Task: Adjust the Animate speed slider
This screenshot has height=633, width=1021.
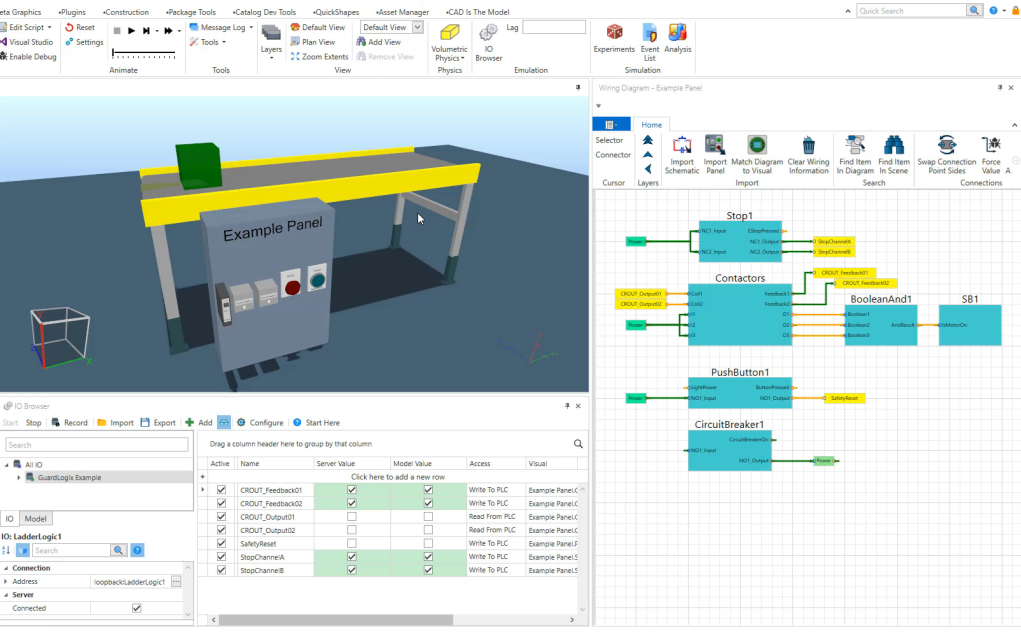Action: [144, 52]
